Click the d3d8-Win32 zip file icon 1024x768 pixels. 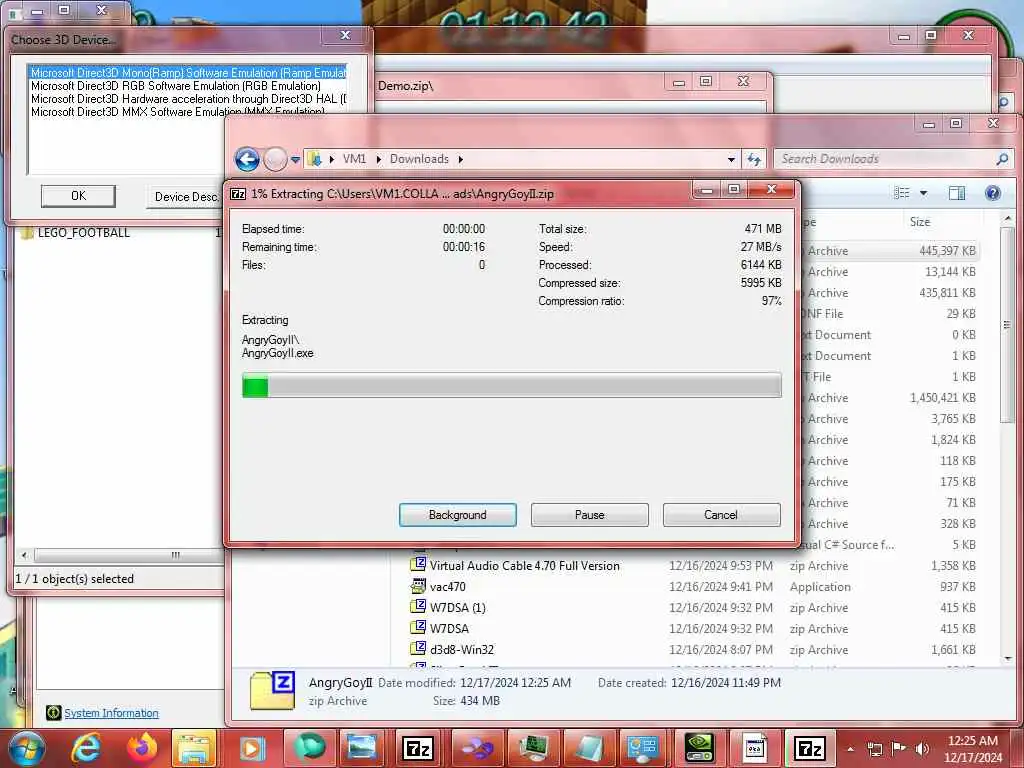(x=418, y=648)
